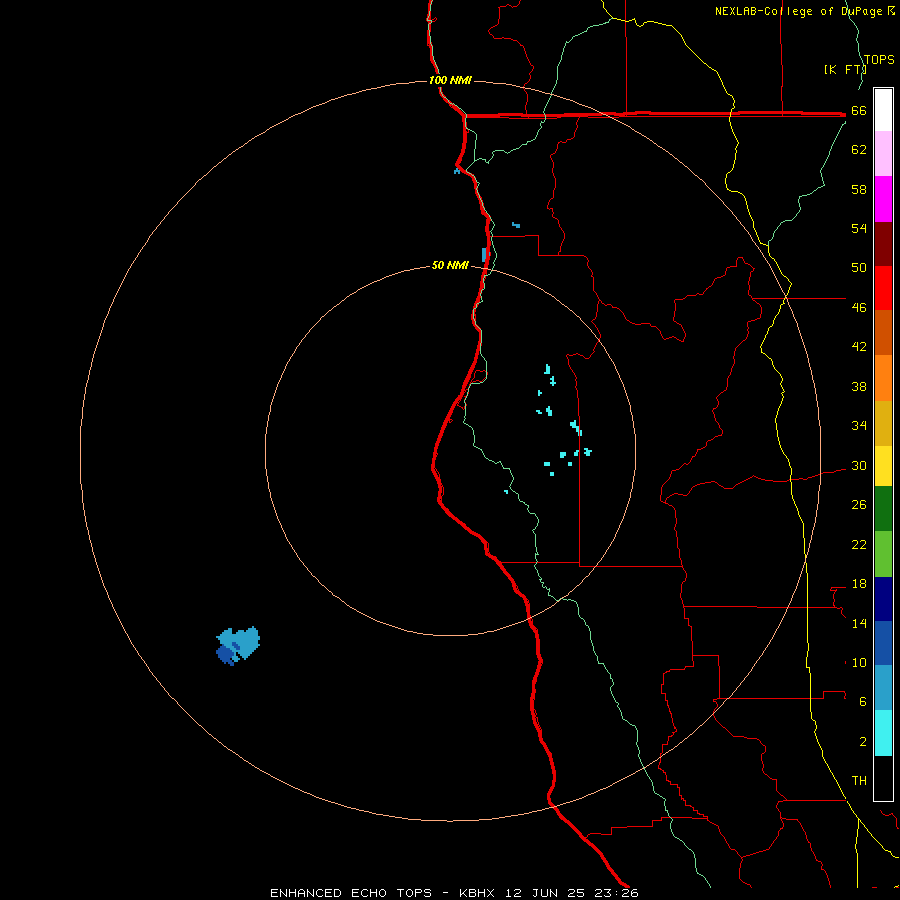The height and width of the screenshot is (900, 900).
Task: Click the 50 legend value
Action: coord(859,268)
